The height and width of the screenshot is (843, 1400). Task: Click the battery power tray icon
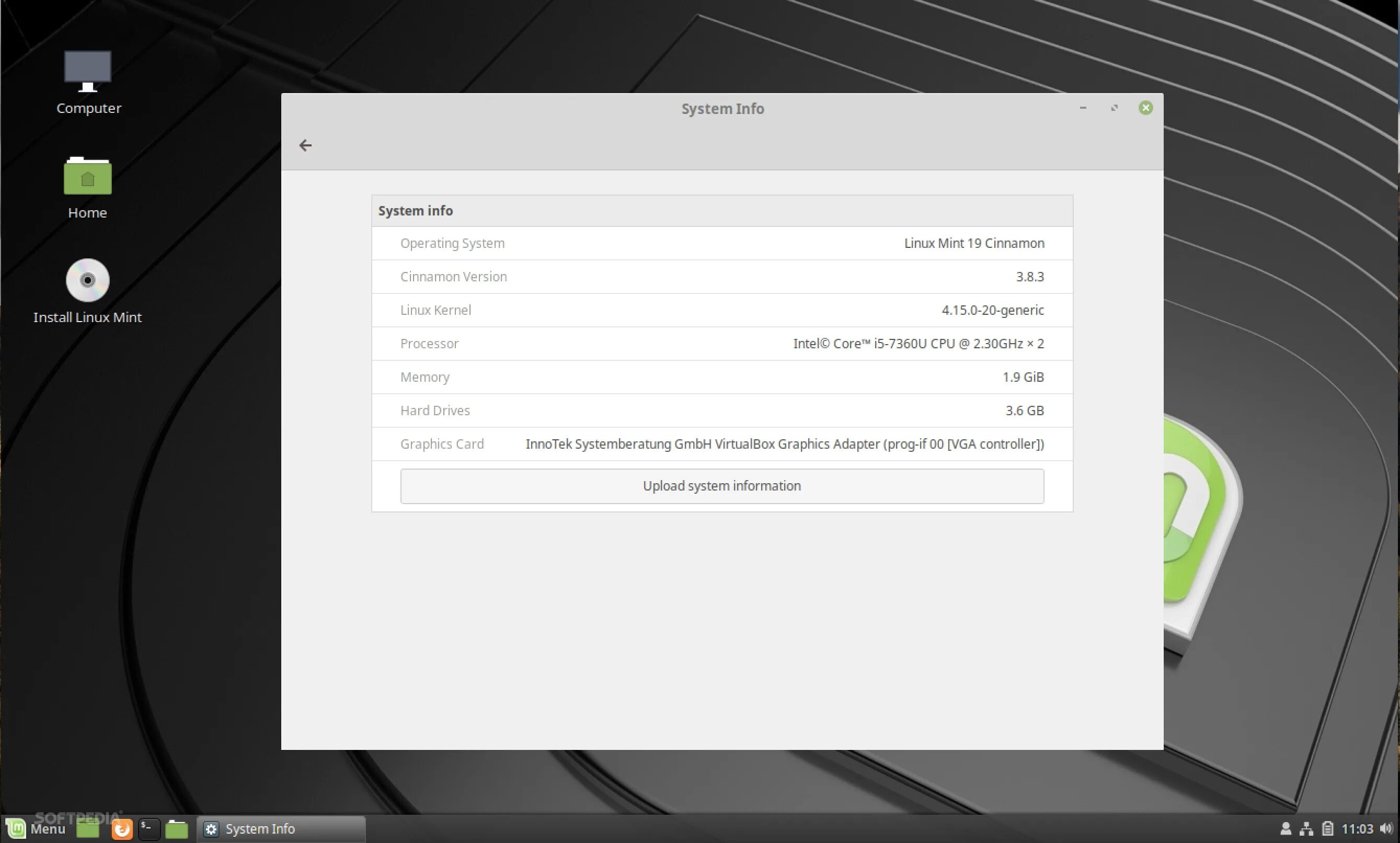(x=1327, y=829)
